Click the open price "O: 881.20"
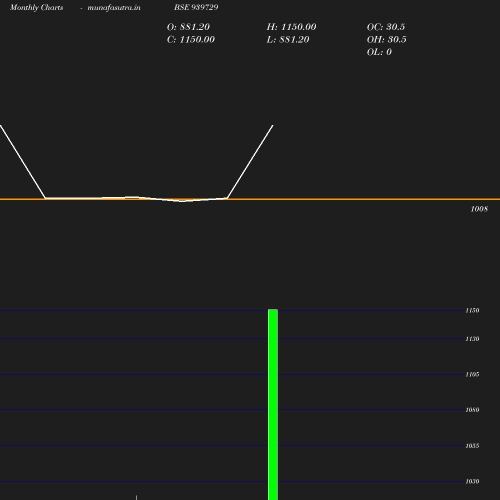This screenshot has height=500, width=500. pos(188,27)
